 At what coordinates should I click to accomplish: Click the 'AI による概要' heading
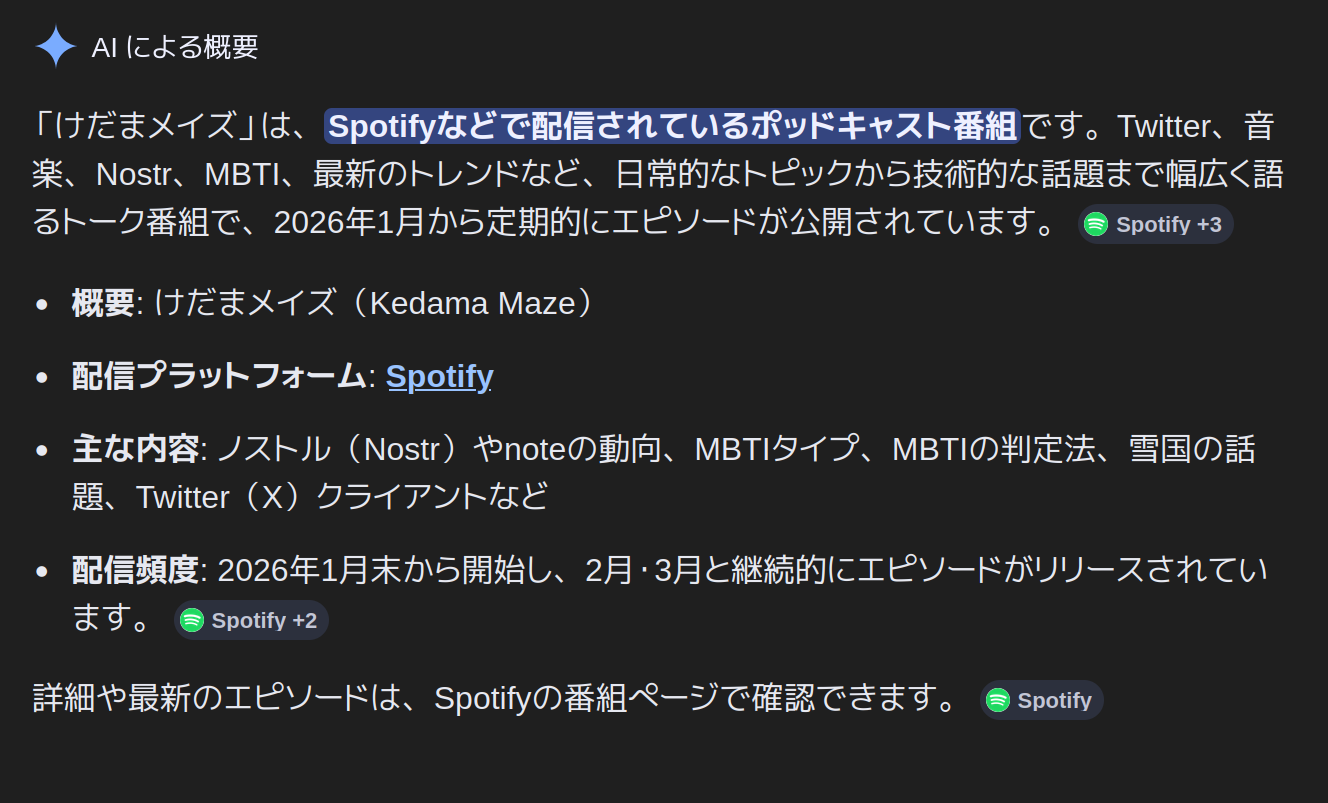point(175,47)
